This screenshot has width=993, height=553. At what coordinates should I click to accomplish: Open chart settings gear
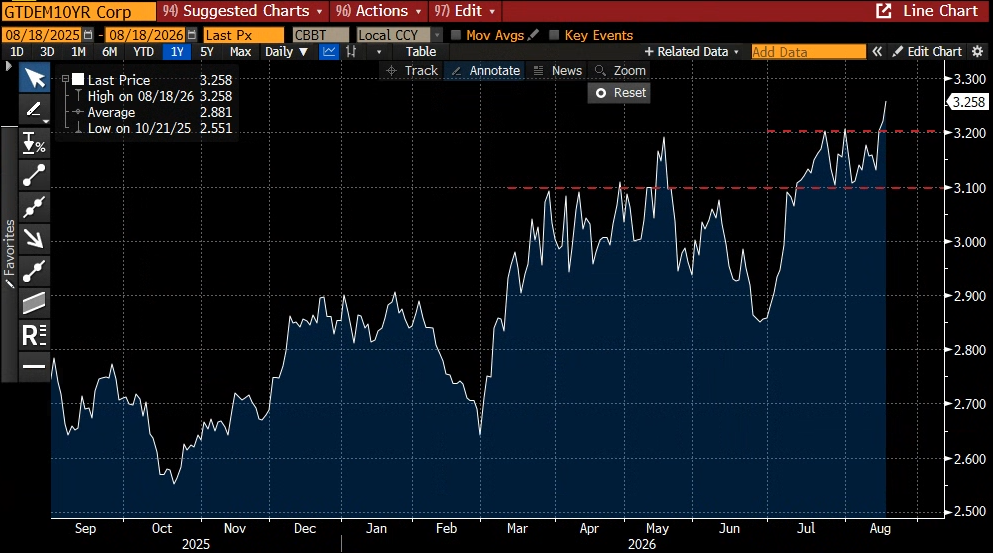tap(978, 52)
